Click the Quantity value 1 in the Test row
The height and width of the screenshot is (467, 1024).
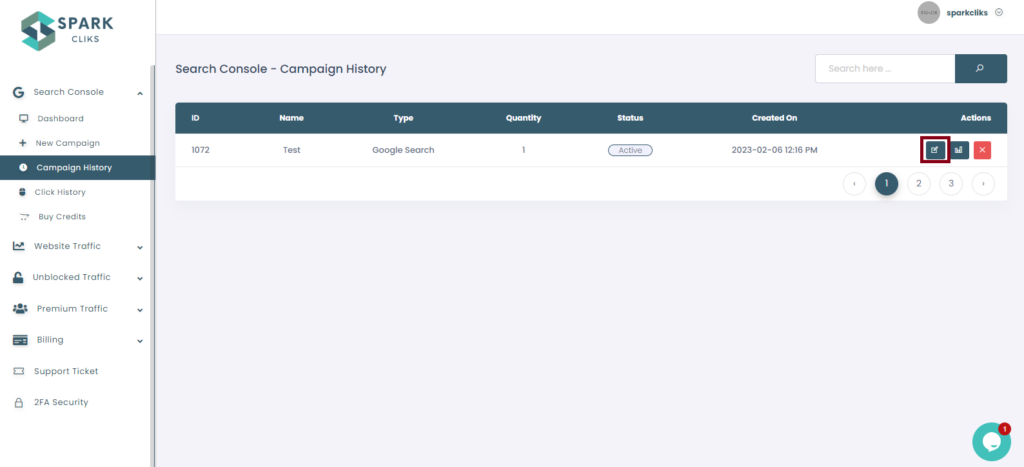tap(523, 150)
